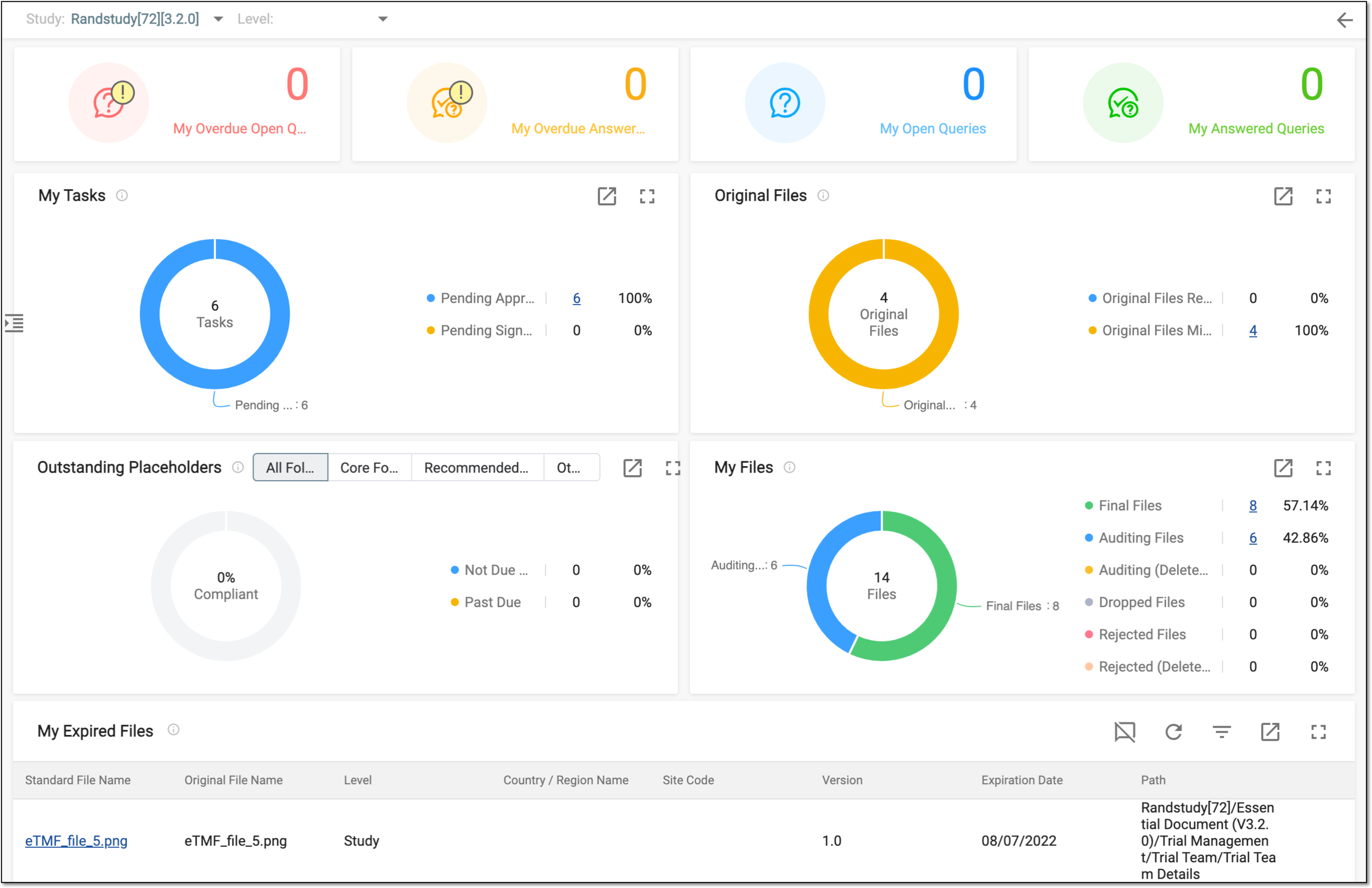Click the My Open Queries icon
The width and height of the screenshot is (1372, 888).
tap(785, 103)
